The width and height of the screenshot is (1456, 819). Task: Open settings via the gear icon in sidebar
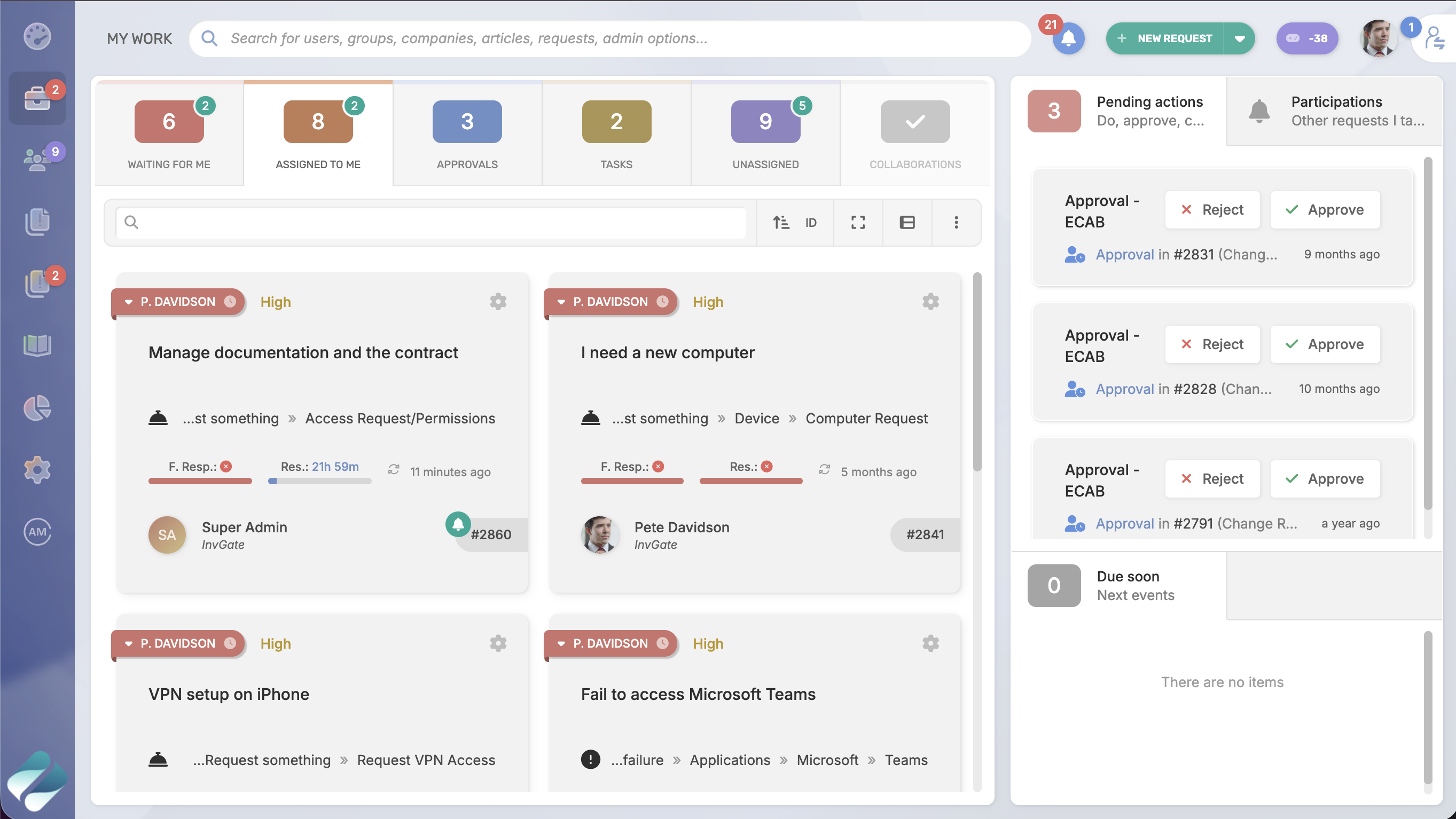tap(36, 470)
